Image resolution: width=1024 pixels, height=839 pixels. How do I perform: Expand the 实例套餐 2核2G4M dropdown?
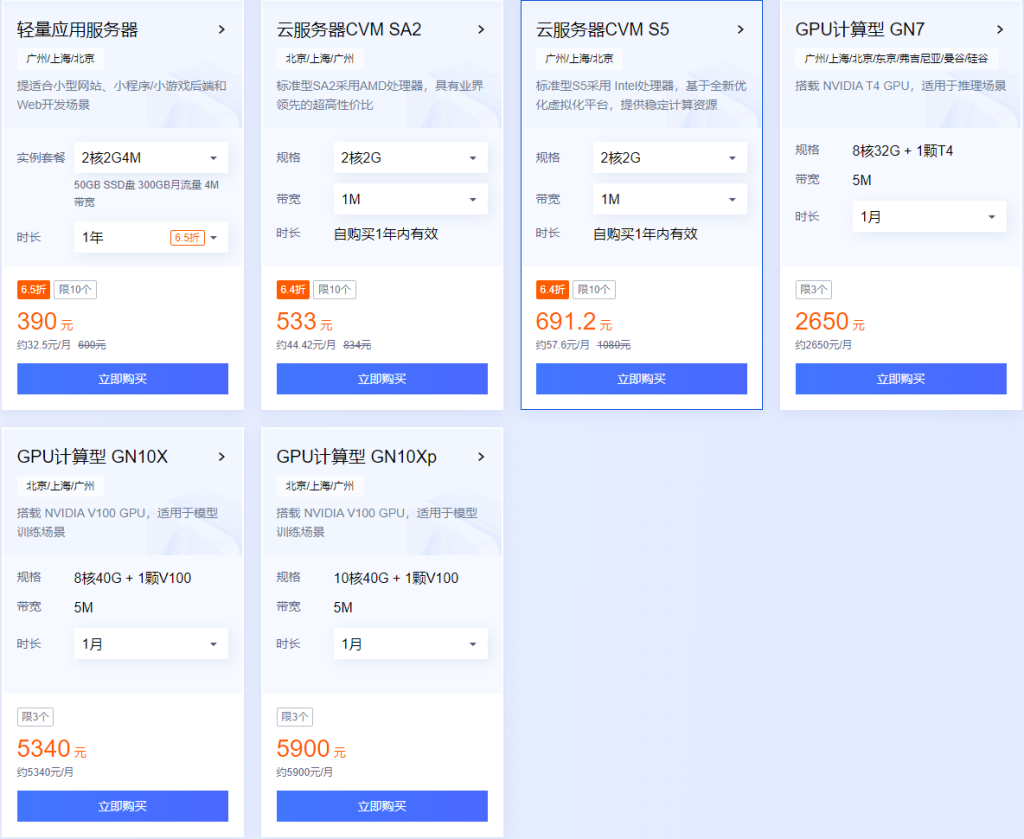(151, 158)
